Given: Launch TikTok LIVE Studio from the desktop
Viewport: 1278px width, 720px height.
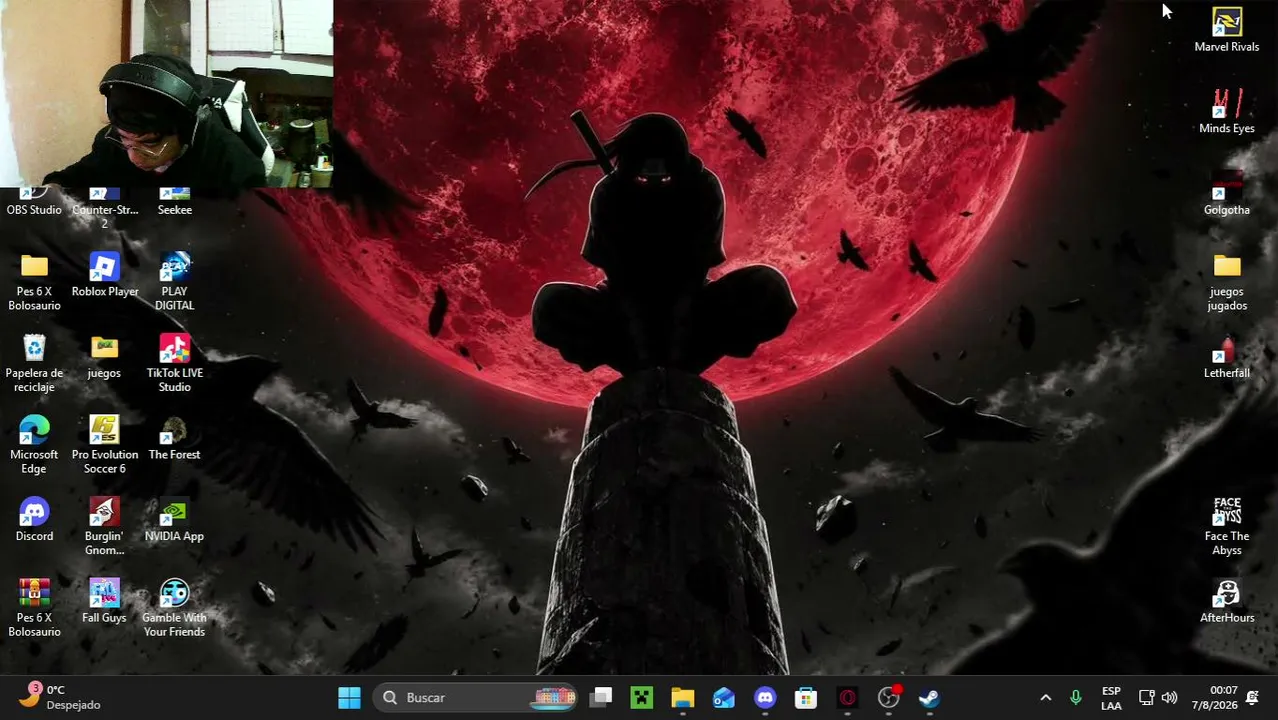Looking at the screenshot, I should (x=174, y=364).
